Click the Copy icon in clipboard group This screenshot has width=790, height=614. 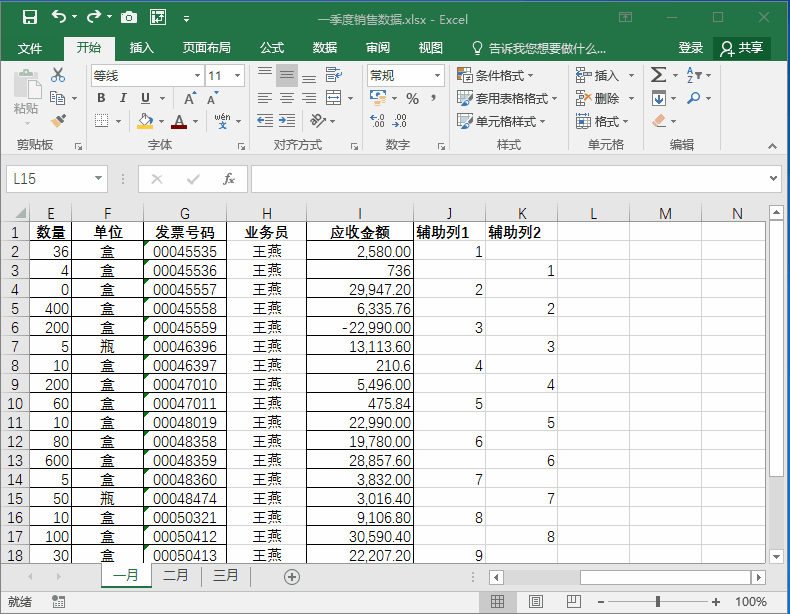[57, 98]
